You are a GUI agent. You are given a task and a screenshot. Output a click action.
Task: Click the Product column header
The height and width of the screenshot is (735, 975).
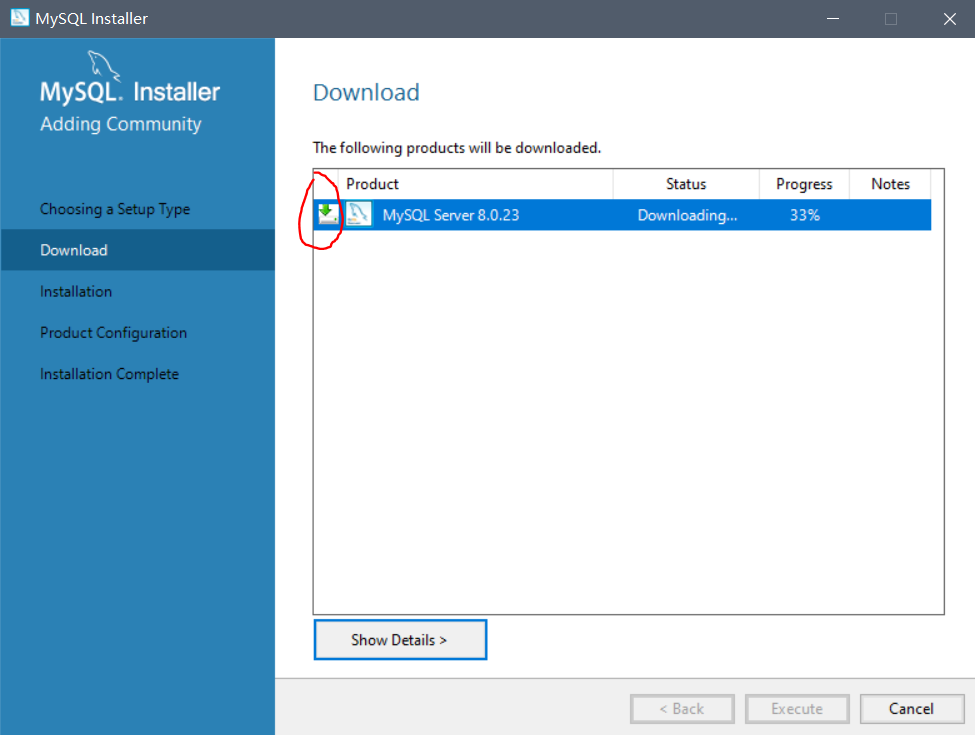coord(476,184)
